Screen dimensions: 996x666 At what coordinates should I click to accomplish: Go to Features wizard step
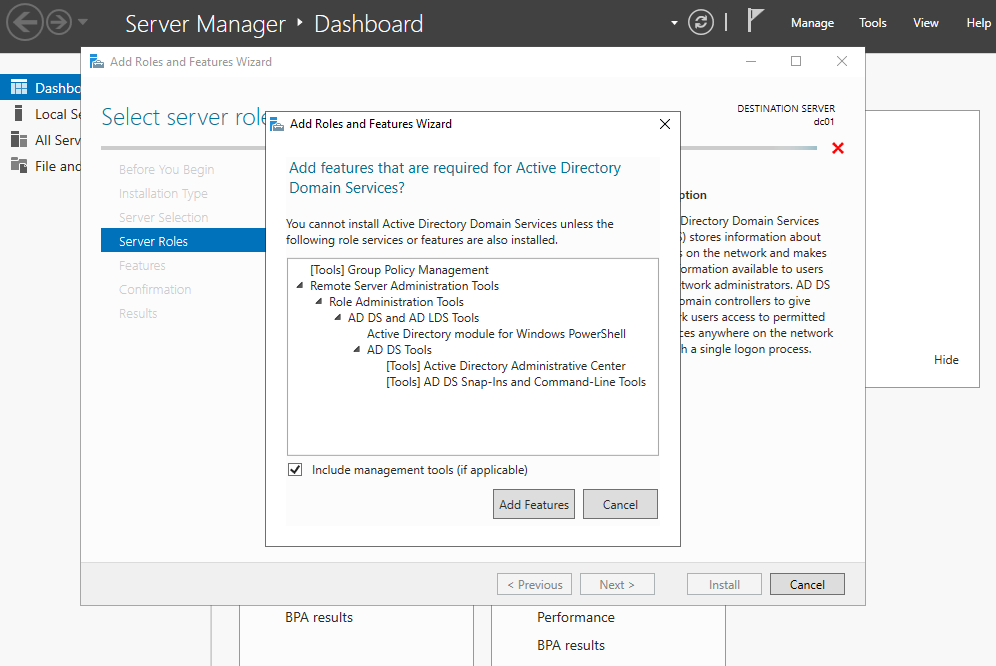click(142, 266)
